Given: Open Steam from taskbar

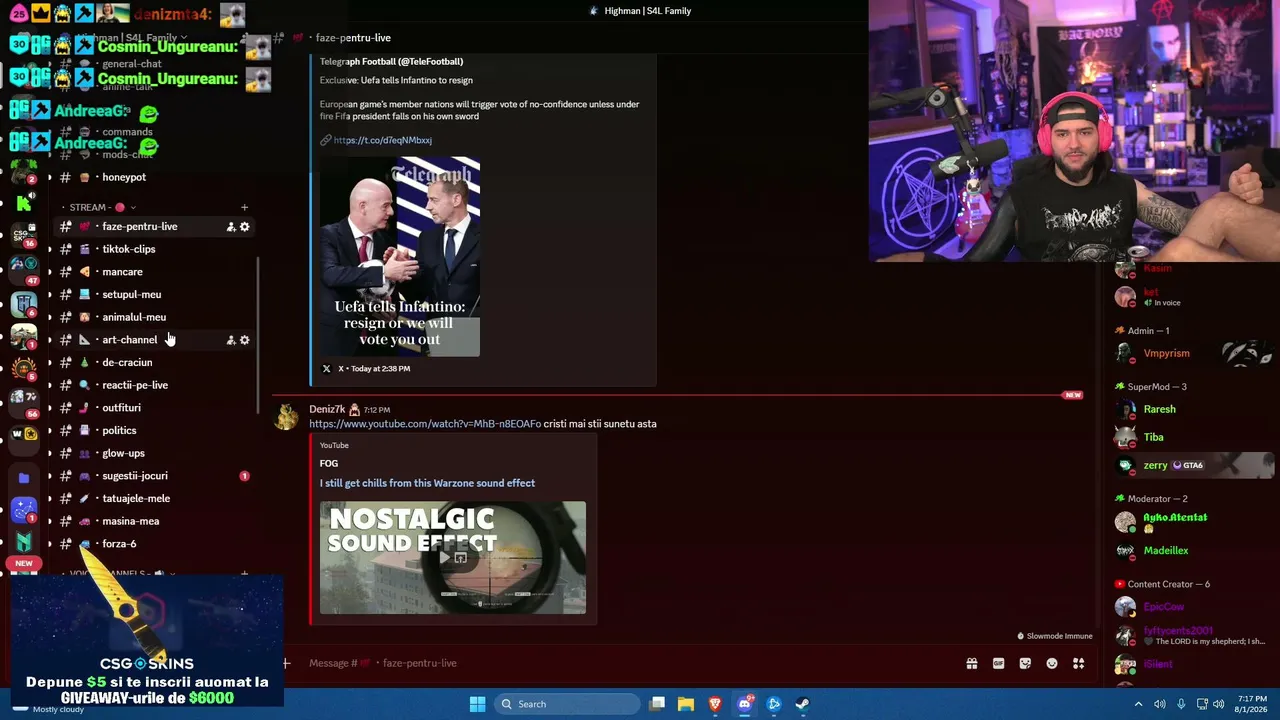Looking at the screenshot, I should pos(803,704).
